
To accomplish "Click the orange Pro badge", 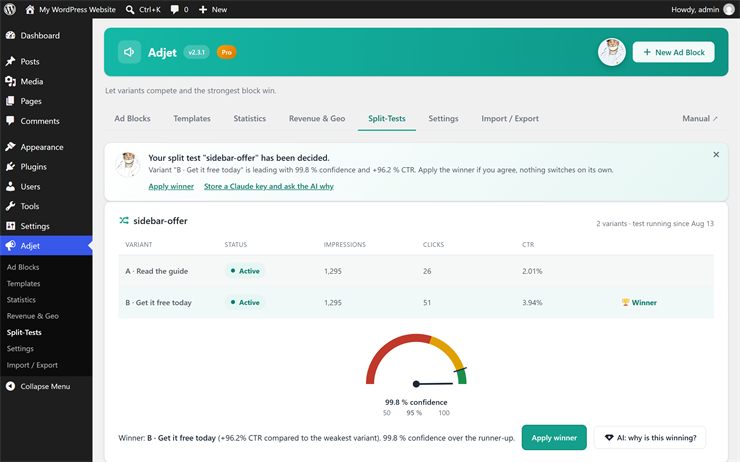I will pyautogui.click(x=227, y=52).
